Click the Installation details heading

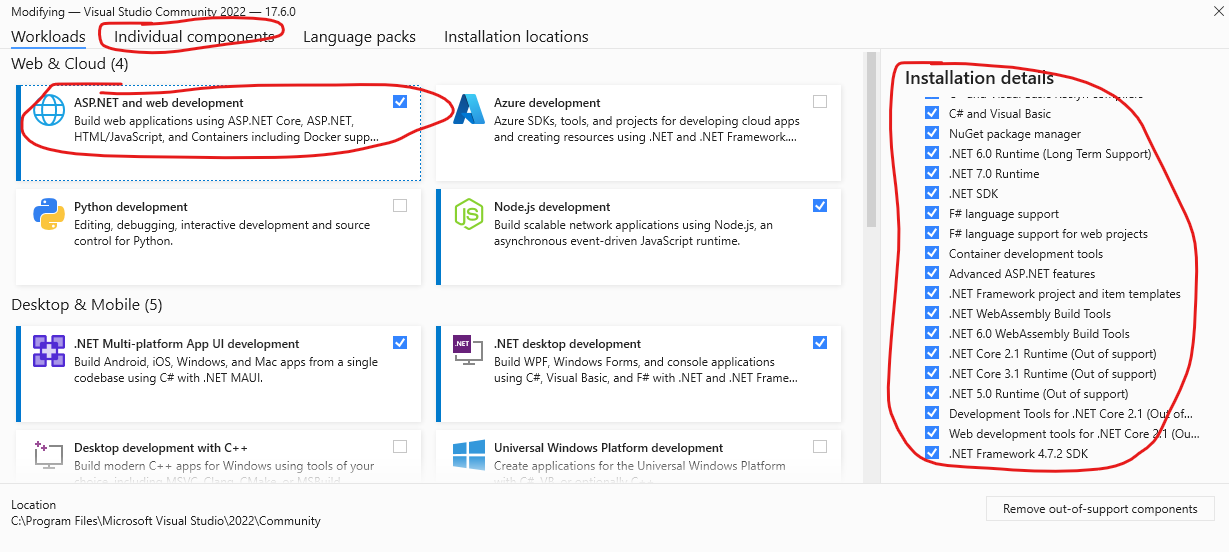tap(979, 78)
